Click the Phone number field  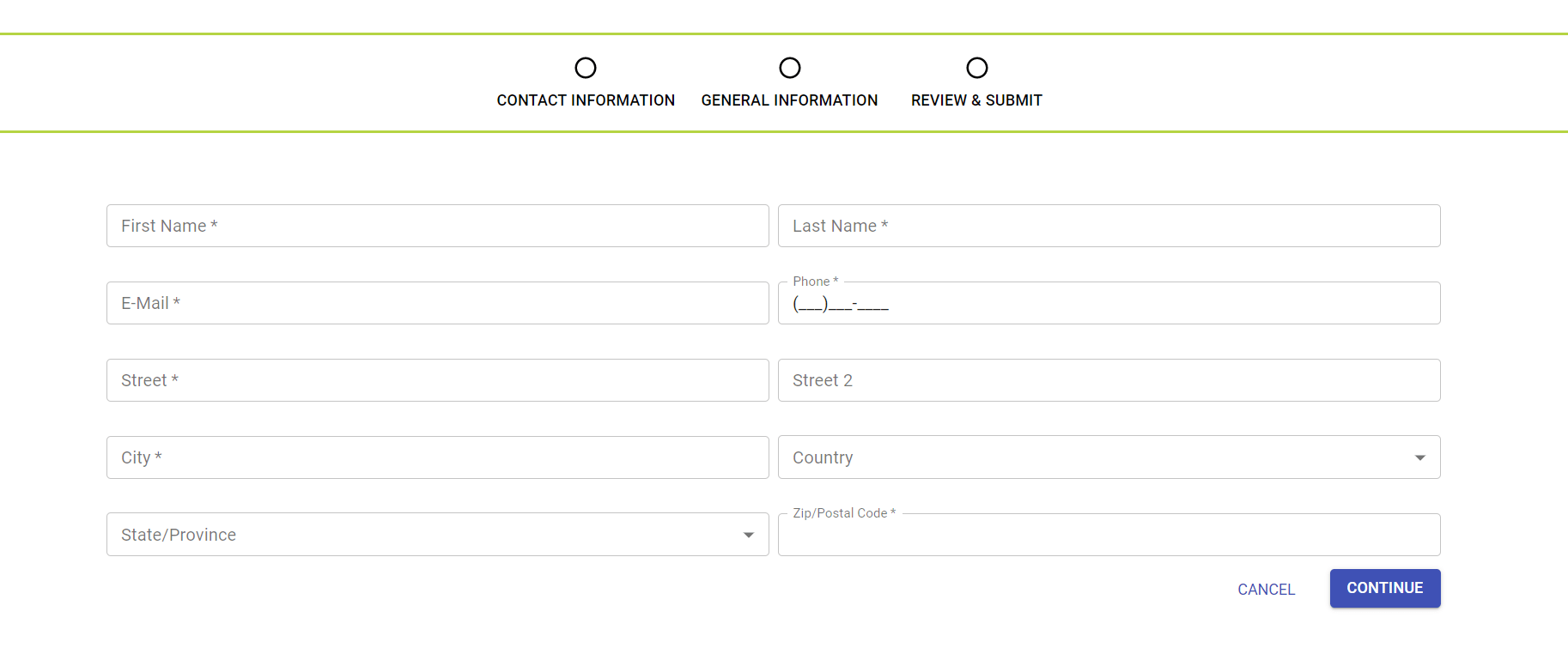[1109, 304]
